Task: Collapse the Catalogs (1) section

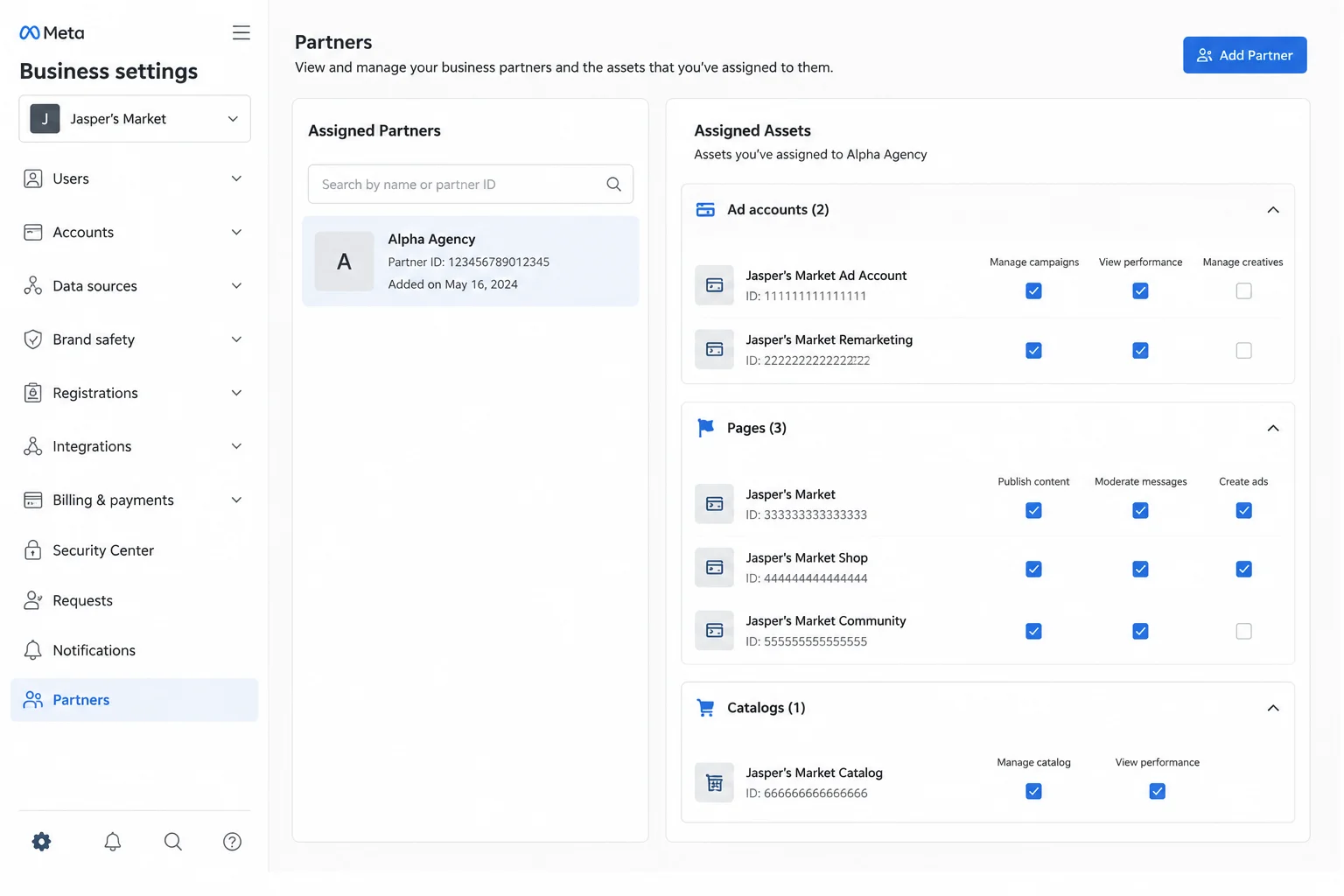Action: [x=1273, y=708]
